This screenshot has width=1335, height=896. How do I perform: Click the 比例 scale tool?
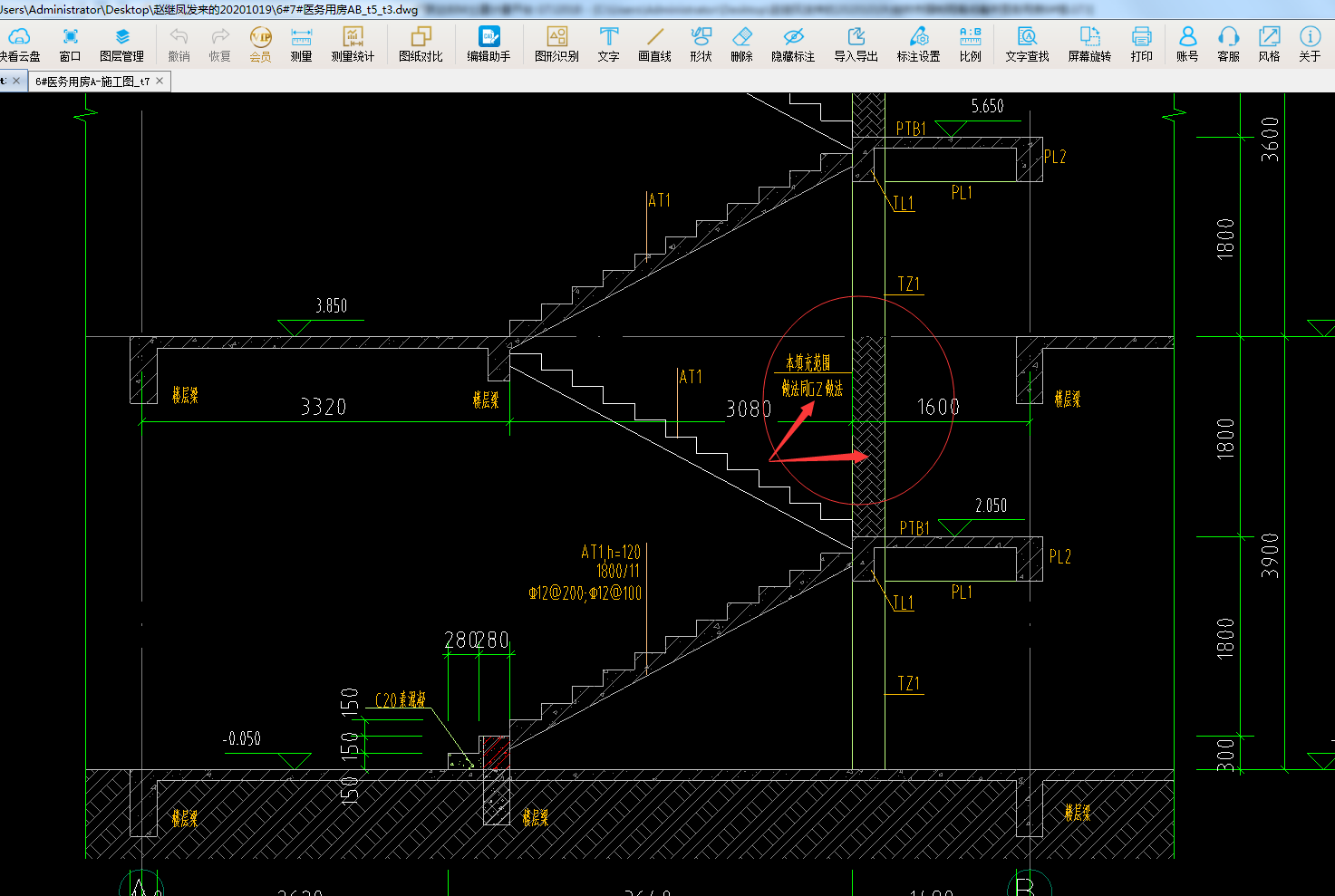coord(970,43)
